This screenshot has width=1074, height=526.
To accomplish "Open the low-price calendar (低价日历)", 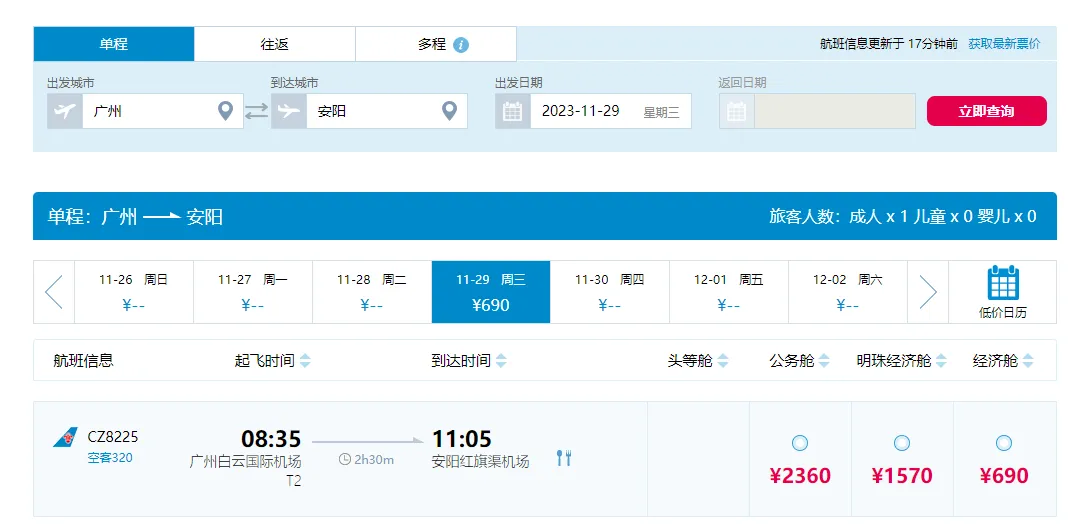I will click(x=1002, y=291).
